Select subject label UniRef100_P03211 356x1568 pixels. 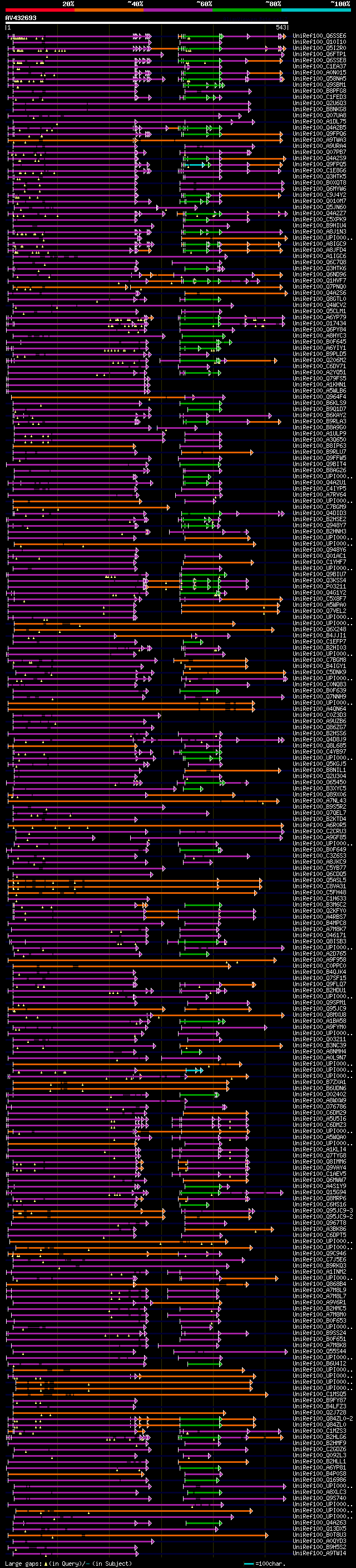pos(319,586)
